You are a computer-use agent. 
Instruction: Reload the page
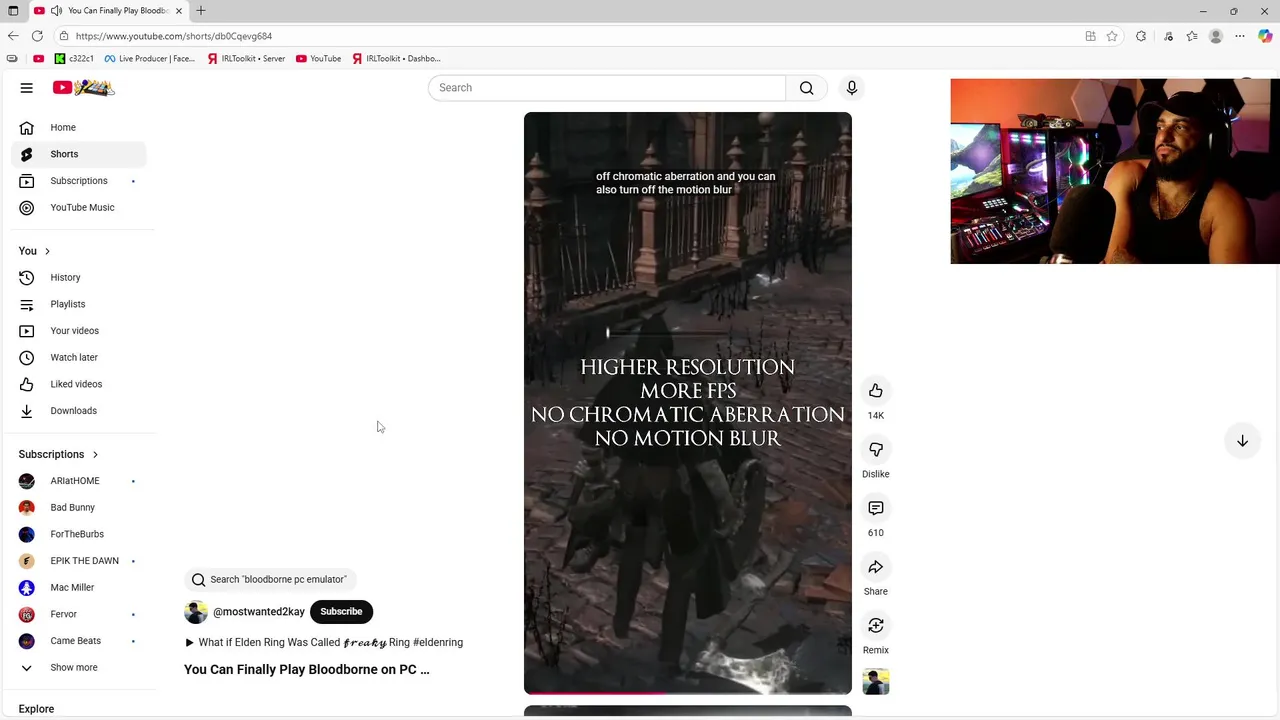[x=37, y=36]
